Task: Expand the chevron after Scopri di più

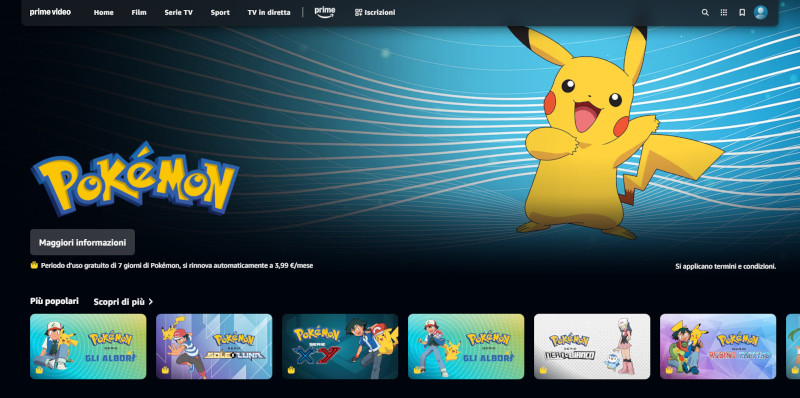Action: (151, 302)
